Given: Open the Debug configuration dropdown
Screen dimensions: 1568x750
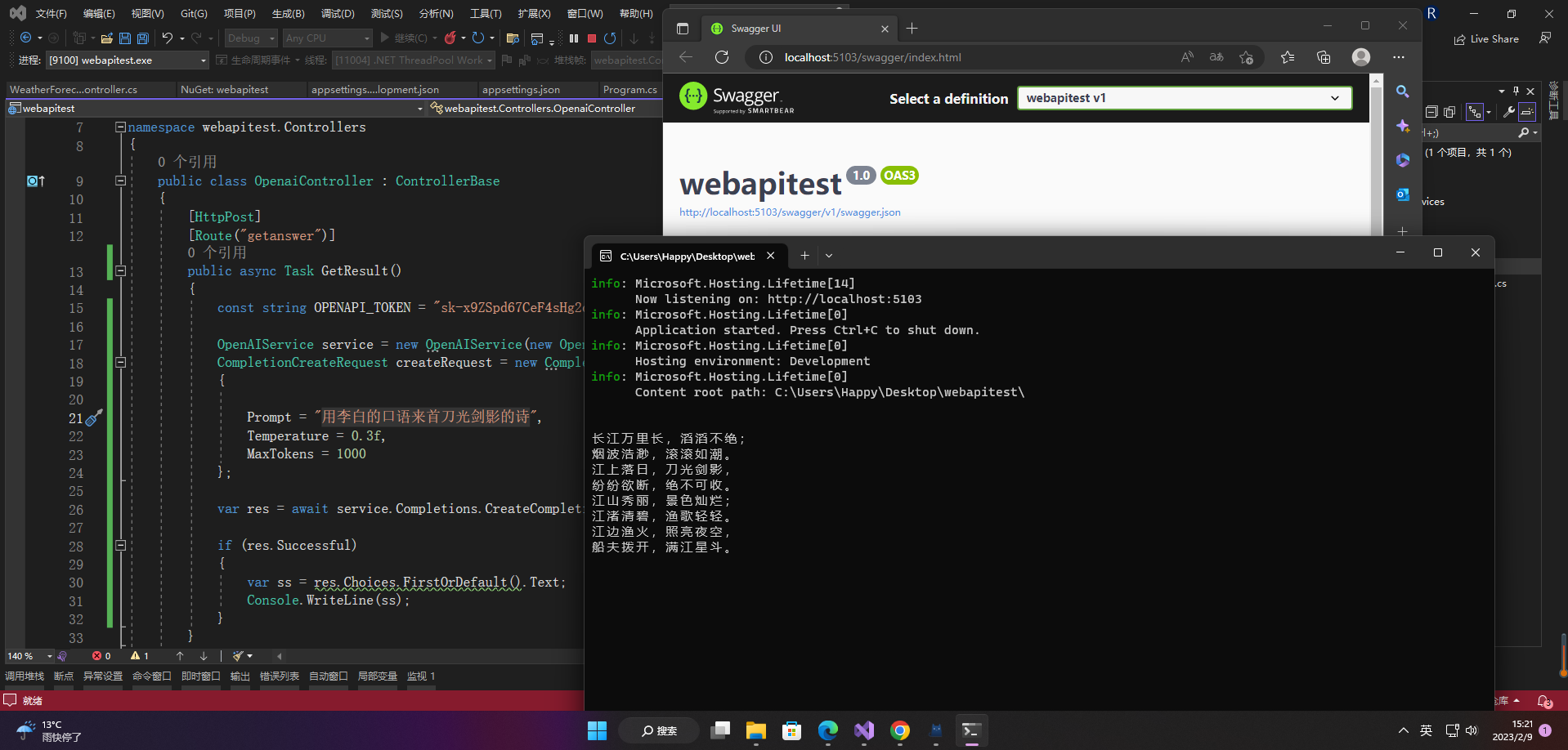Looking at the screenshot, I should [x=251, y=38].
